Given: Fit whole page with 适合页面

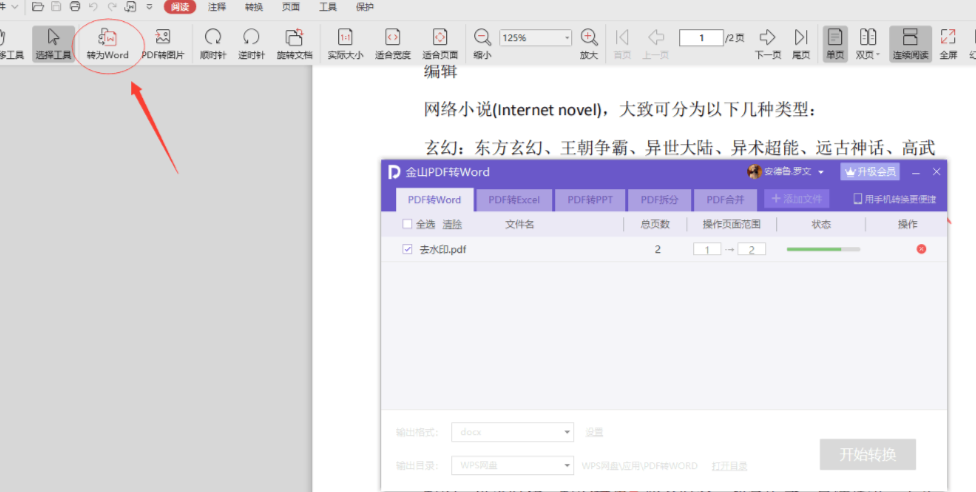Looking at the screenshot, I should 440,44.
